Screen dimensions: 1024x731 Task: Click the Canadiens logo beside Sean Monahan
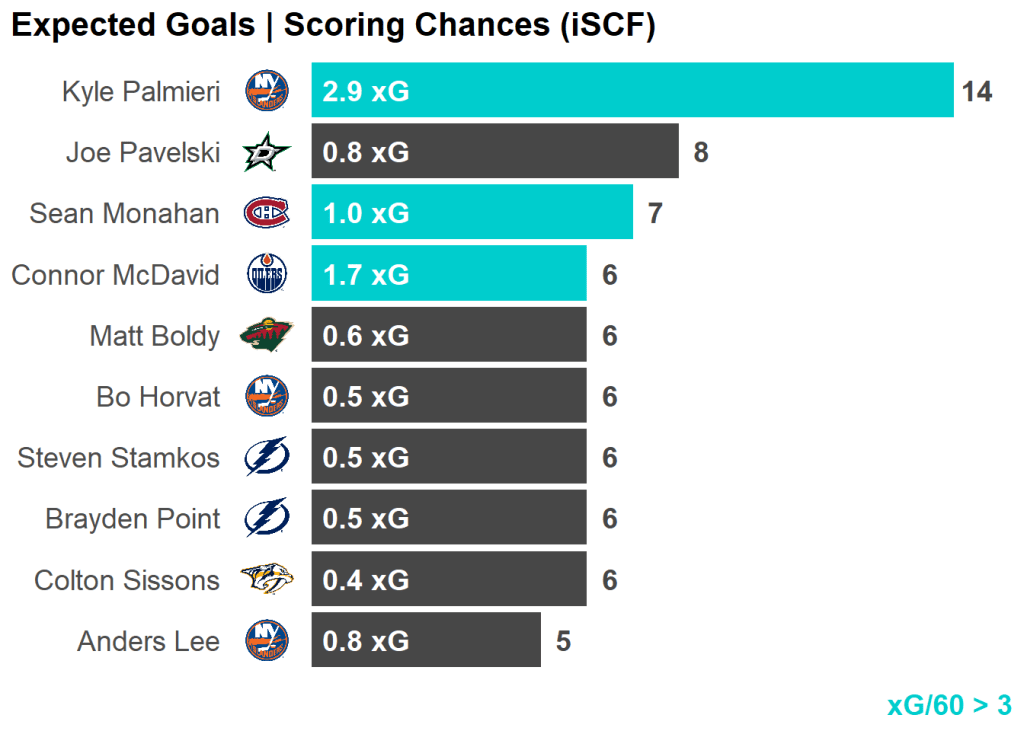pyautogui.click(x=267, y=213)
